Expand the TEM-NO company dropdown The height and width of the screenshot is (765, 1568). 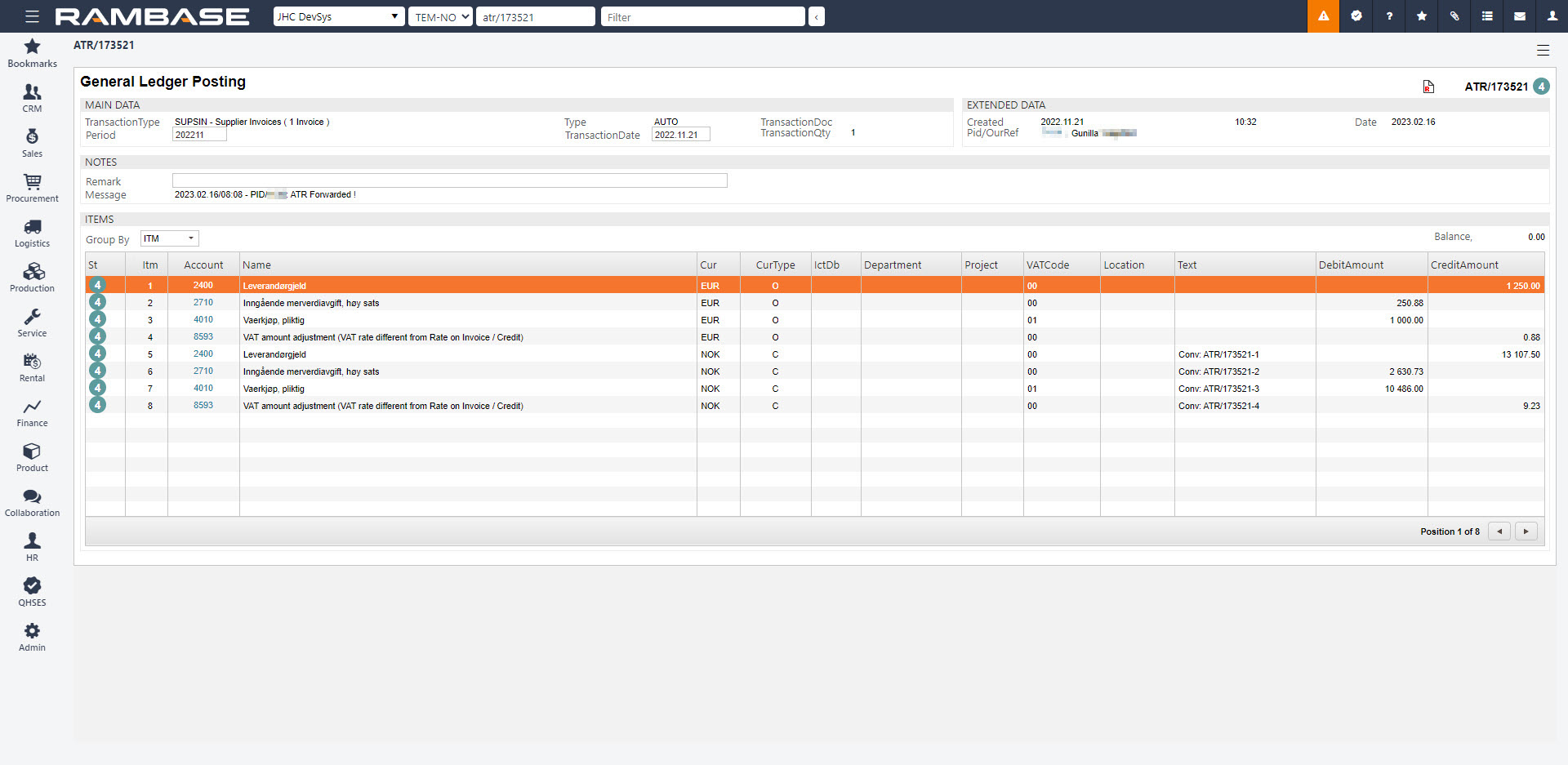(441, 16)
